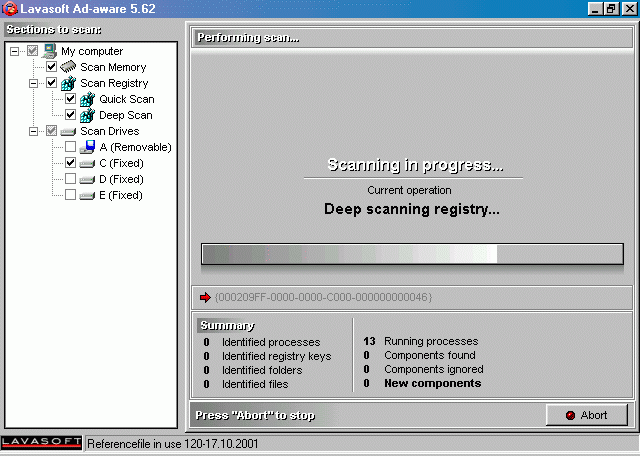Select the Scan Memory label

coord(113,67)
